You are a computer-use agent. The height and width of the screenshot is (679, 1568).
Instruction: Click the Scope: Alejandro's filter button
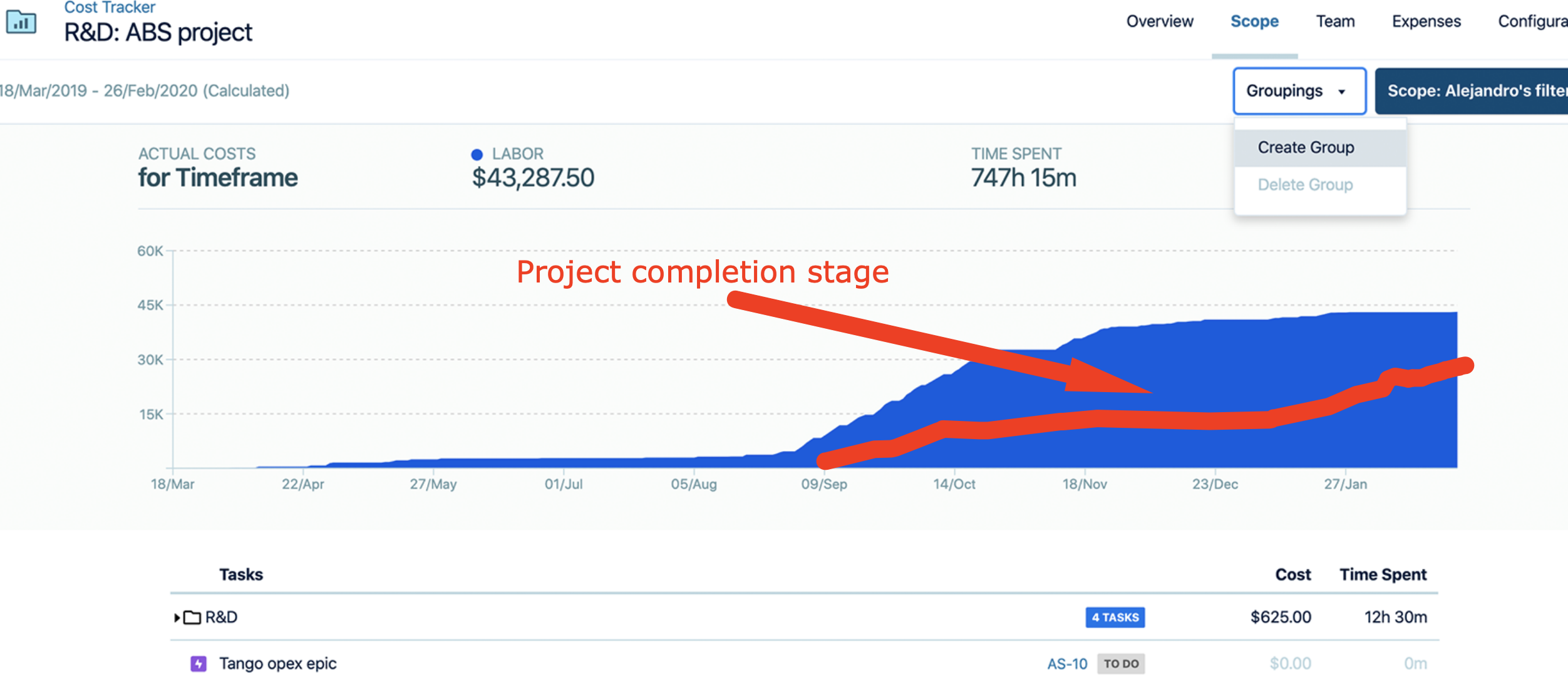tap(1476, 91)
